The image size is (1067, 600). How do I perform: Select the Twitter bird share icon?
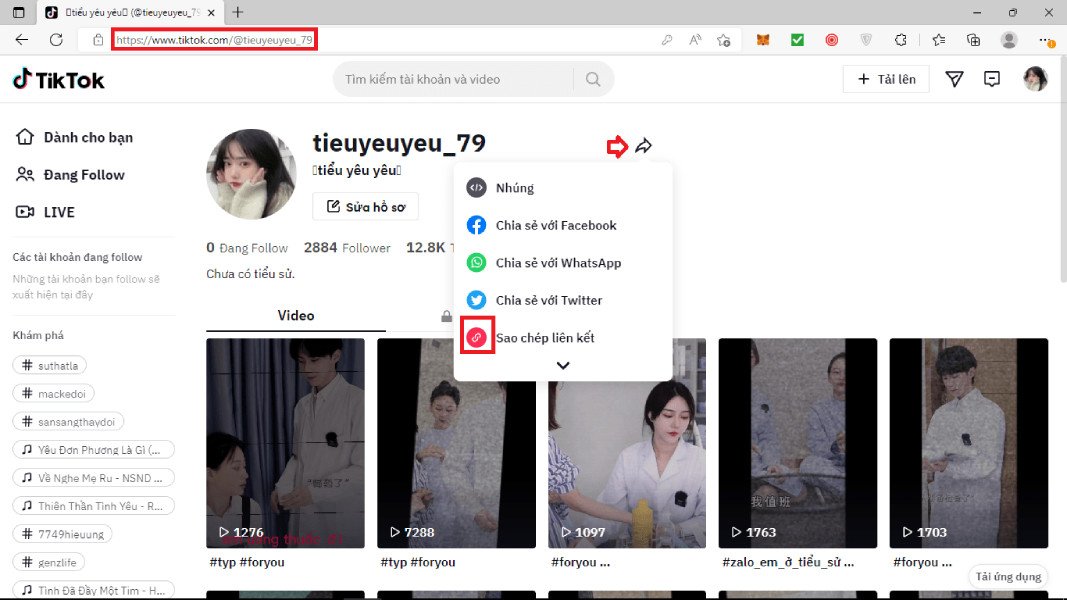[x=476, y=300]
